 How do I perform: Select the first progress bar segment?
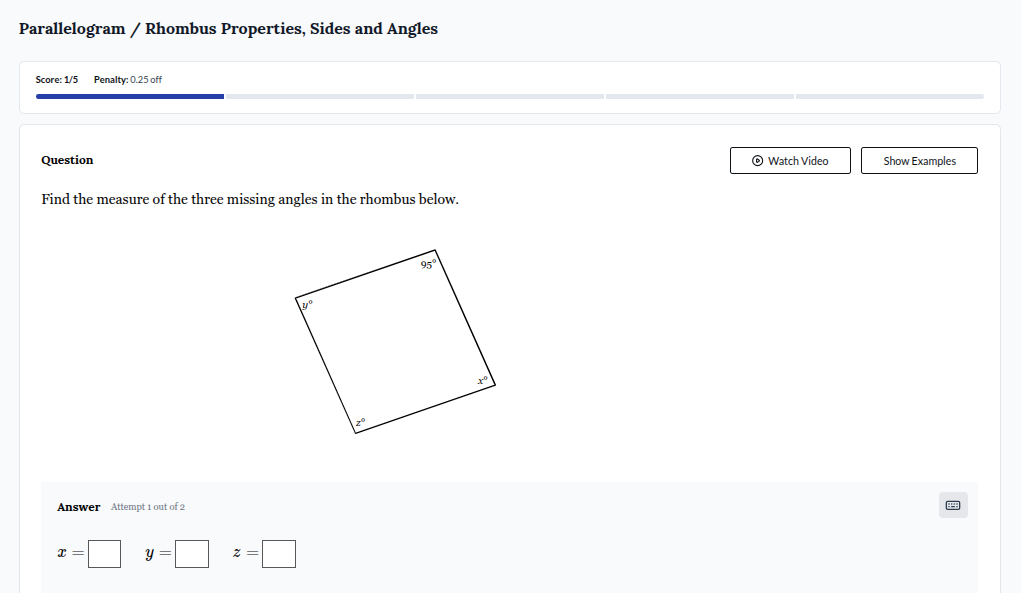pos(129,96)
